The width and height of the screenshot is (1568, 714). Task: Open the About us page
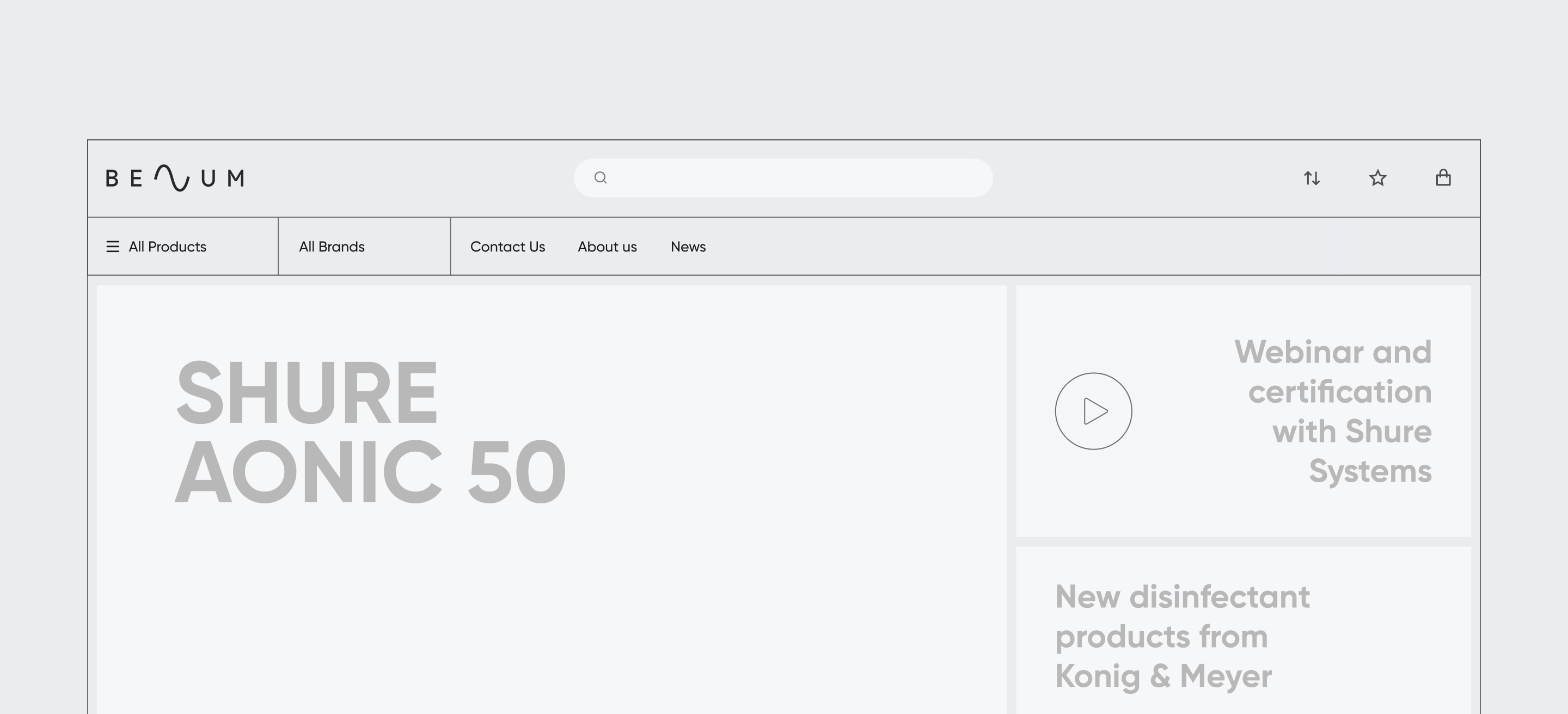pos(607,247)
